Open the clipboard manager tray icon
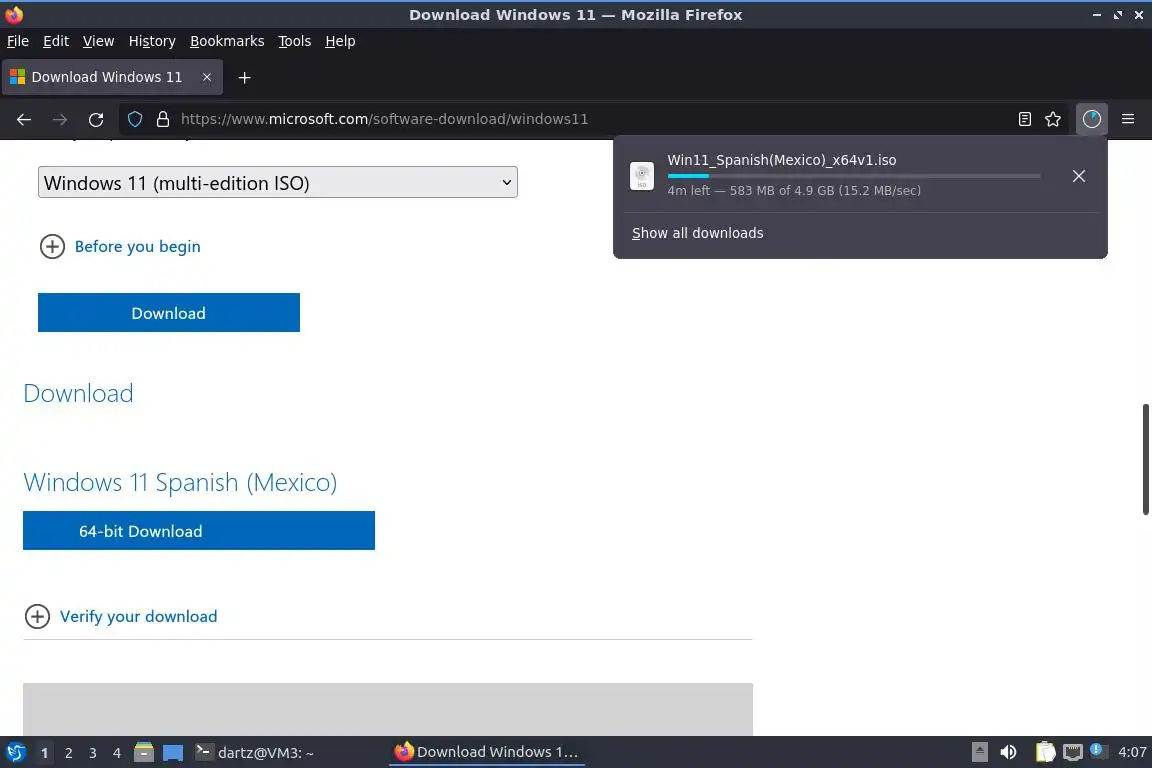 pos(1045,753)
